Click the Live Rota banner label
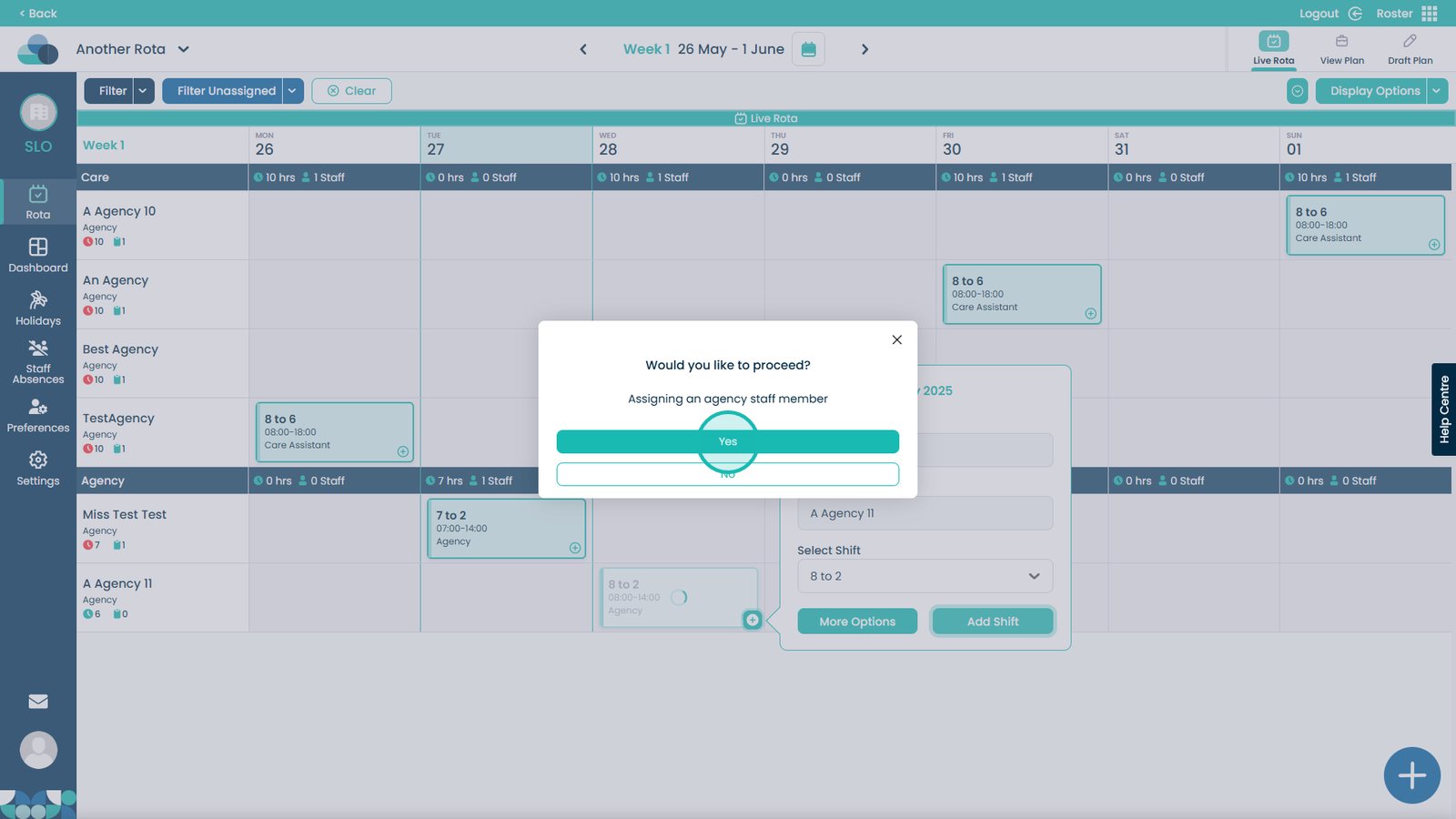Viewport: 1456px width, 819px height. (x=766, y=118)
